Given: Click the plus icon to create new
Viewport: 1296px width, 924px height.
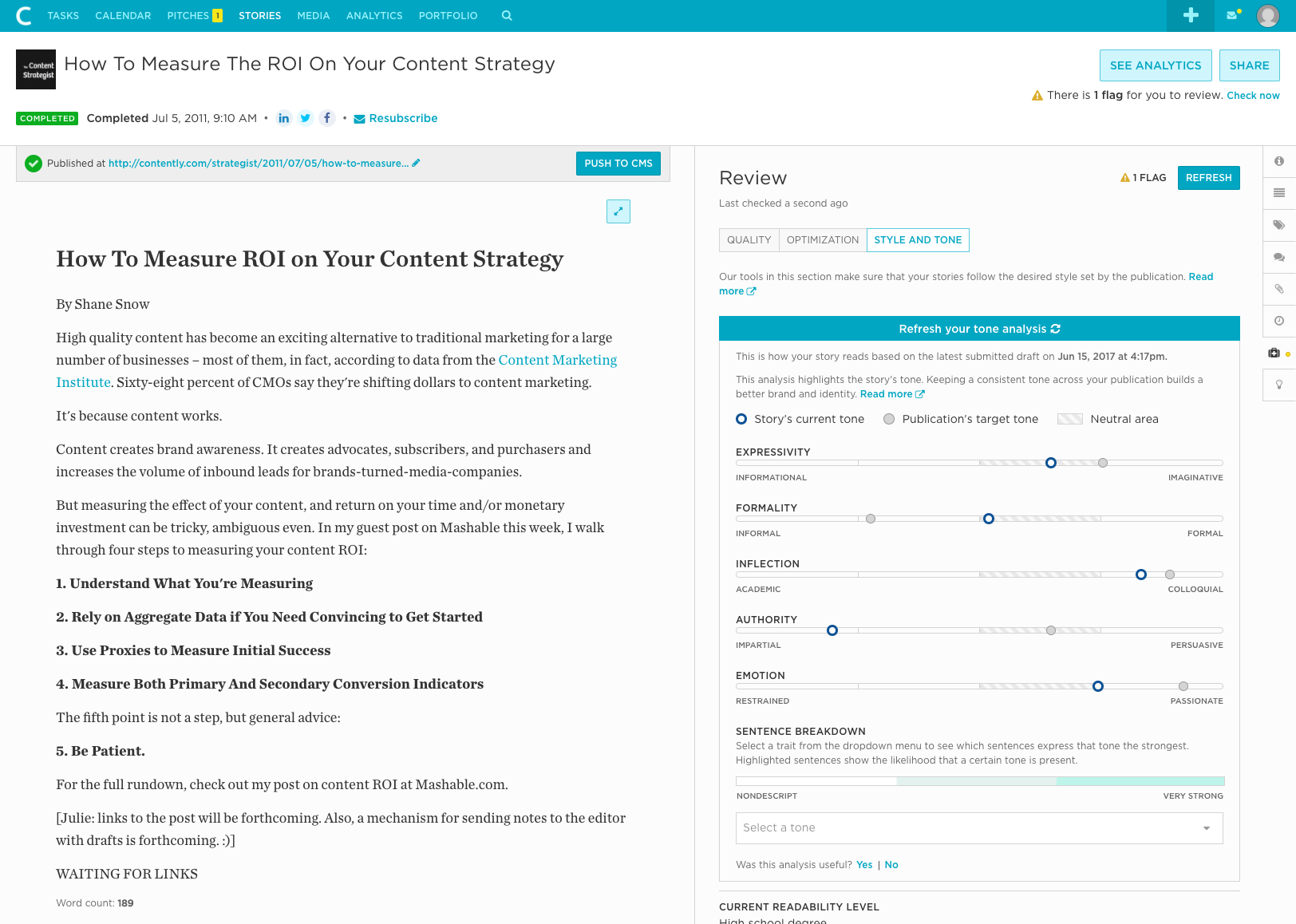Looking at the screenshot, I should (x=1190, y=16).
